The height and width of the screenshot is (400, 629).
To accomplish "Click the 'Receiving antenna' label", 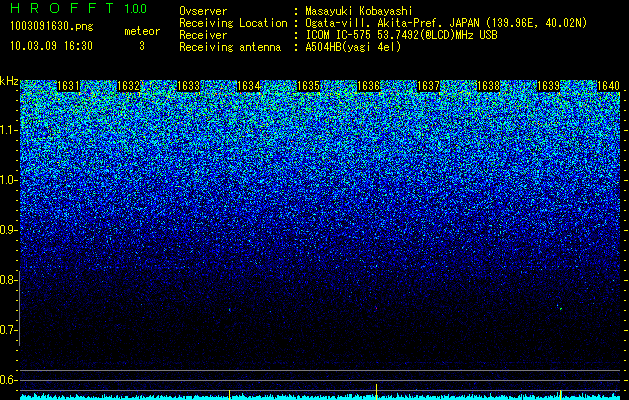I will [x=230, y=47].
